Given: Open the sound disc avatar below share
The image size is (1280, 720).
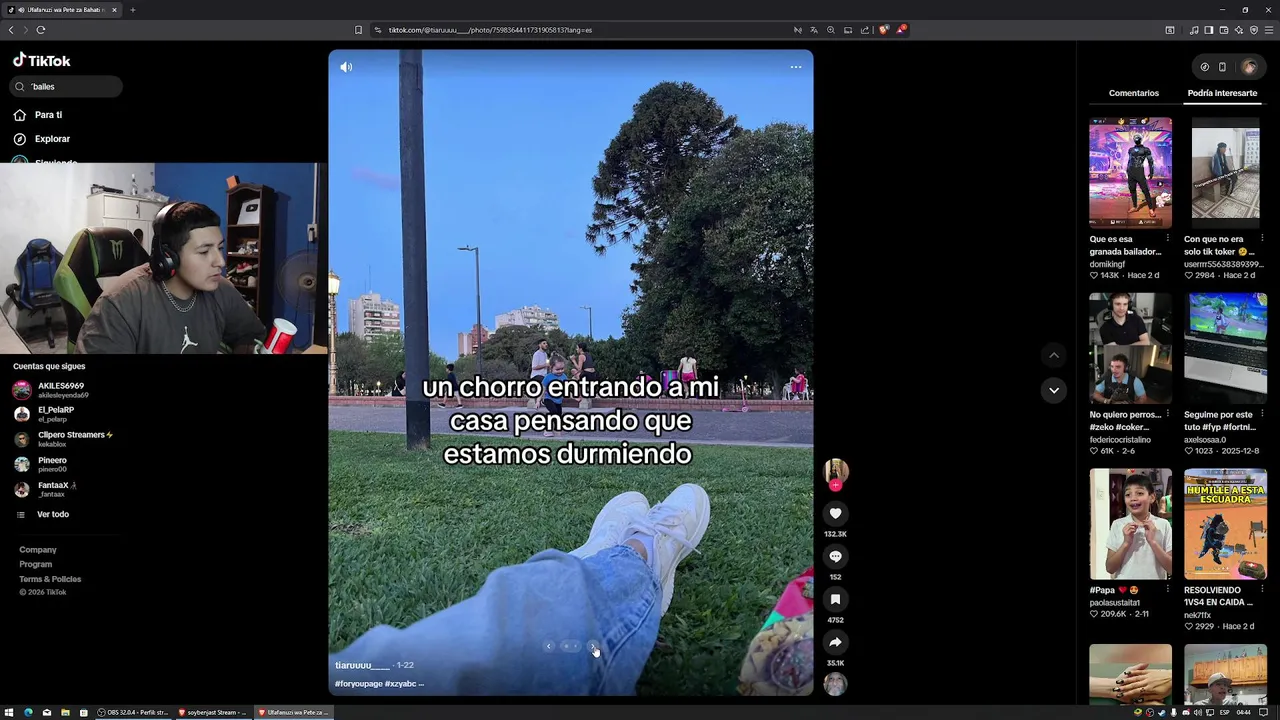Looking at the screenshot, I should [x=835, y=683].
